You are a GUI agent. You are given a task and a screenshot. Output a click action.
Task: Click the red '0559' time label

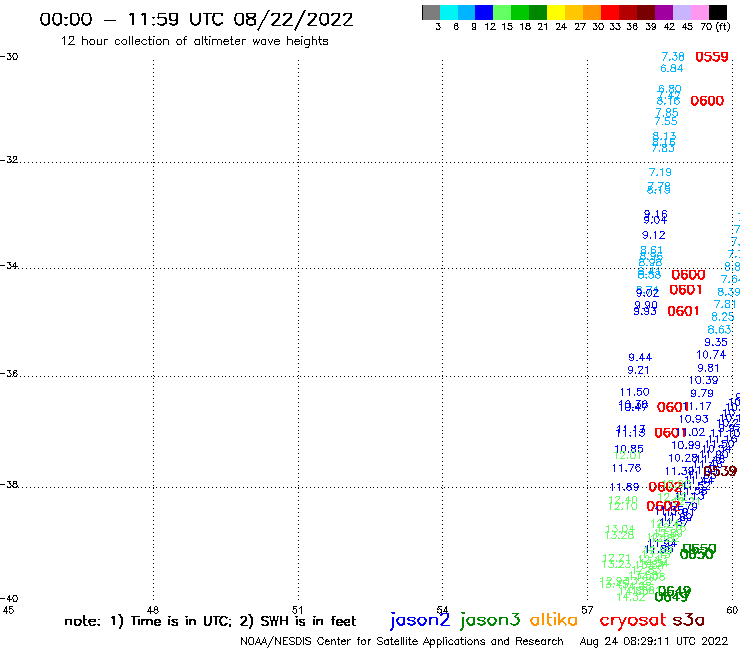pos(712,57)
